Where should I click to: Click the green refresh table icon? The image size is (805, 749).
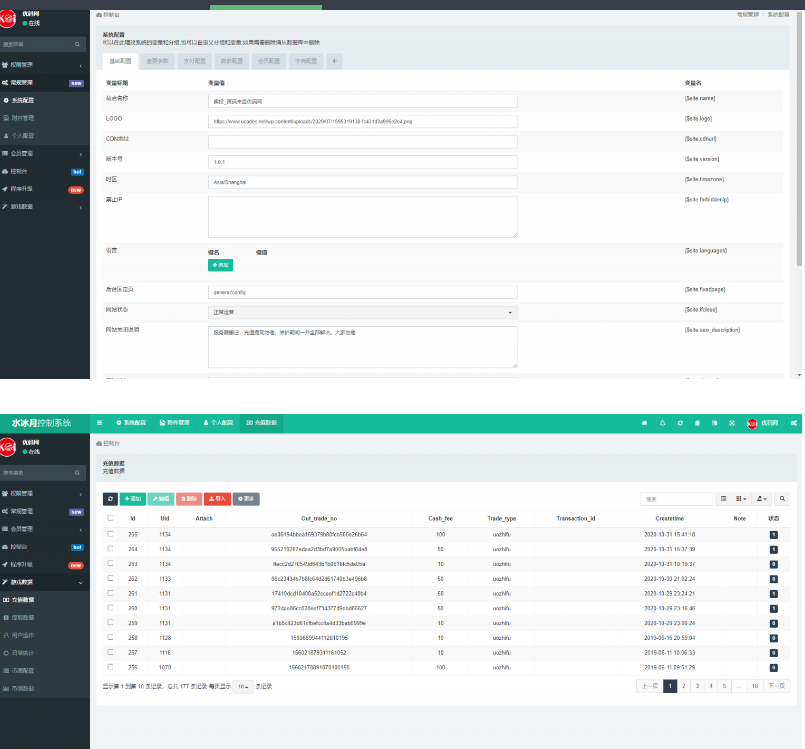coord(110,498)
